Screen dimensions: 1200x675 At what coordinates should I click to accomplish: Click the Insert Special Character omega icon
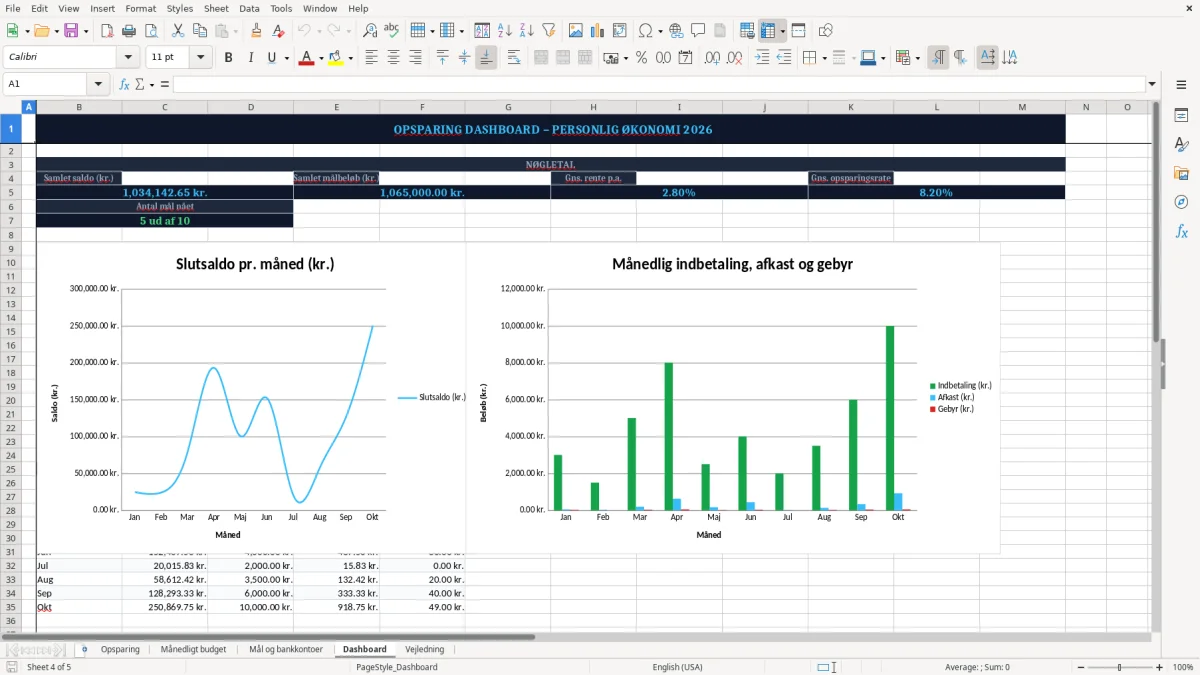pyautogui.click(x=645, y=30)
